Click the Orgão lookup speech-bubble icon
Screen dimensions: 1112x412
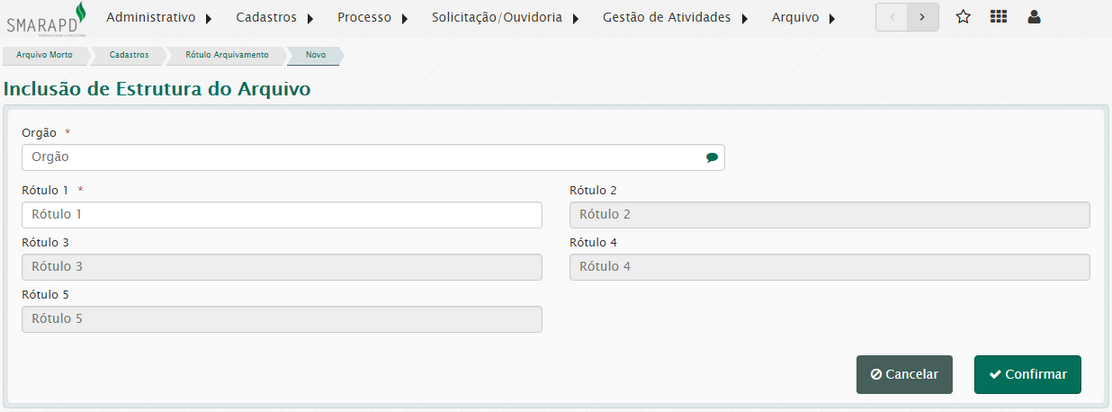pos(712,157)
